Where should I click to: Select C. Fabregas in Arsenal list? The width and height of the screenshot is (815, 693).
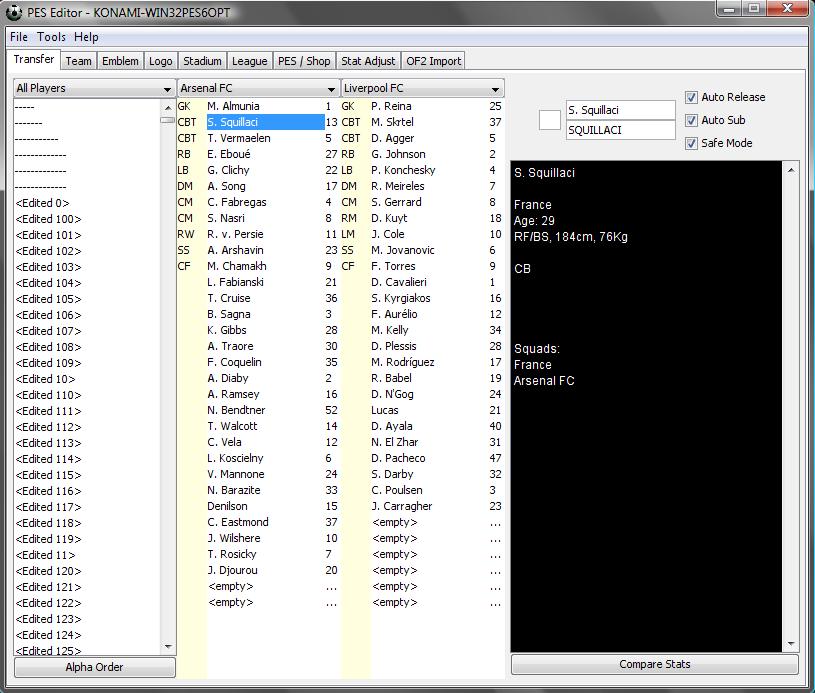pos(258,202)
